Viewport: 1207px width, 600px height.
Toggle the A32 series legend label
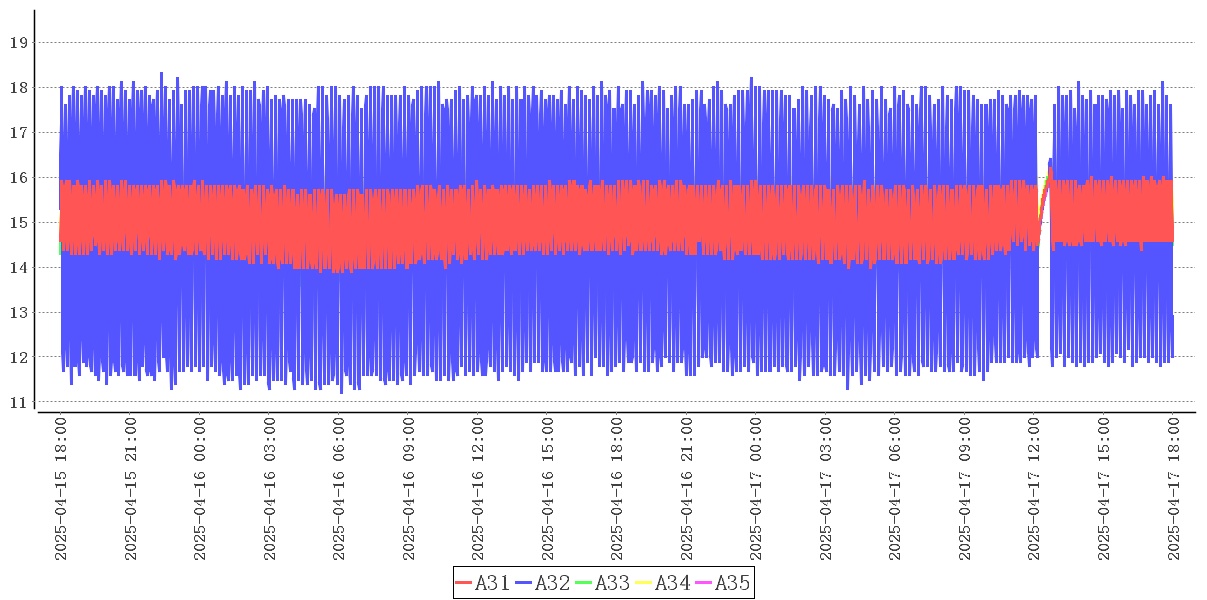pos(553,583)
